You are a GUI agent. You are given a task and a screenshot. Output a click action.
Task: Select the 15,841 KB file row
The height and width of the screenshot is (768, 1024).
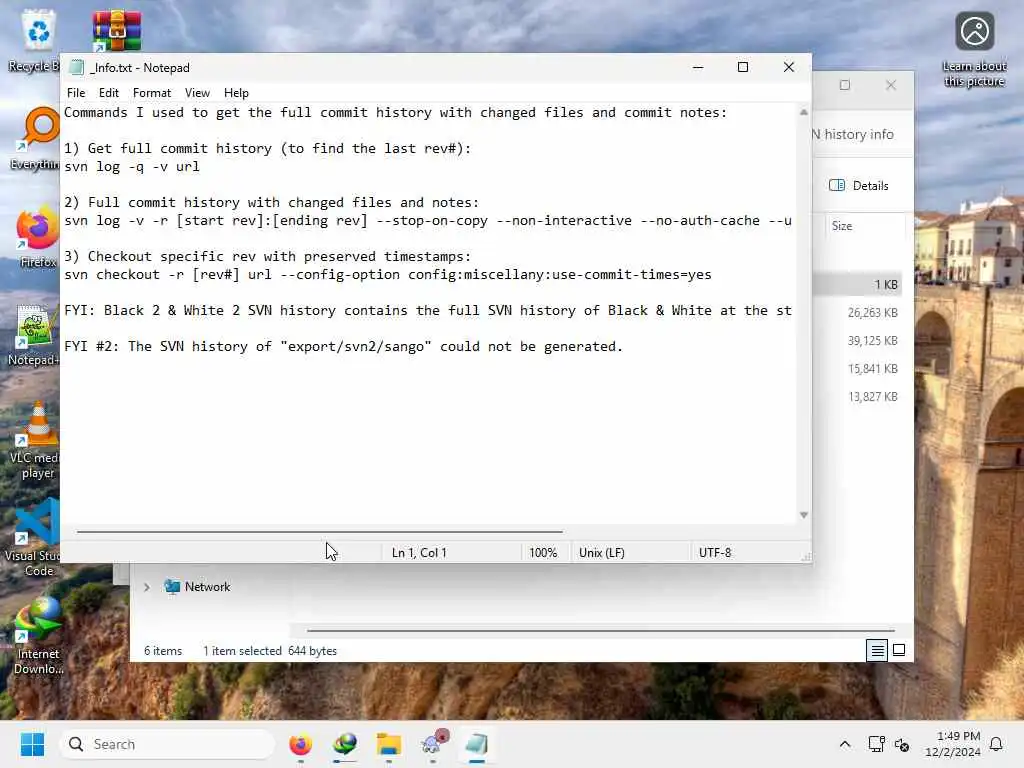pos(858,369)
